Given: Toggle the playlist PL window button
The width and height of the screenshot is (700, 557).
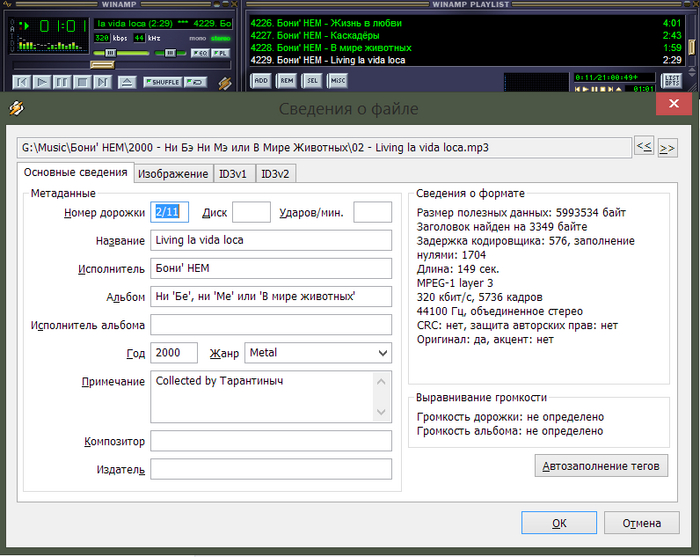Looking at the screenshot, I should coord(221,52).
